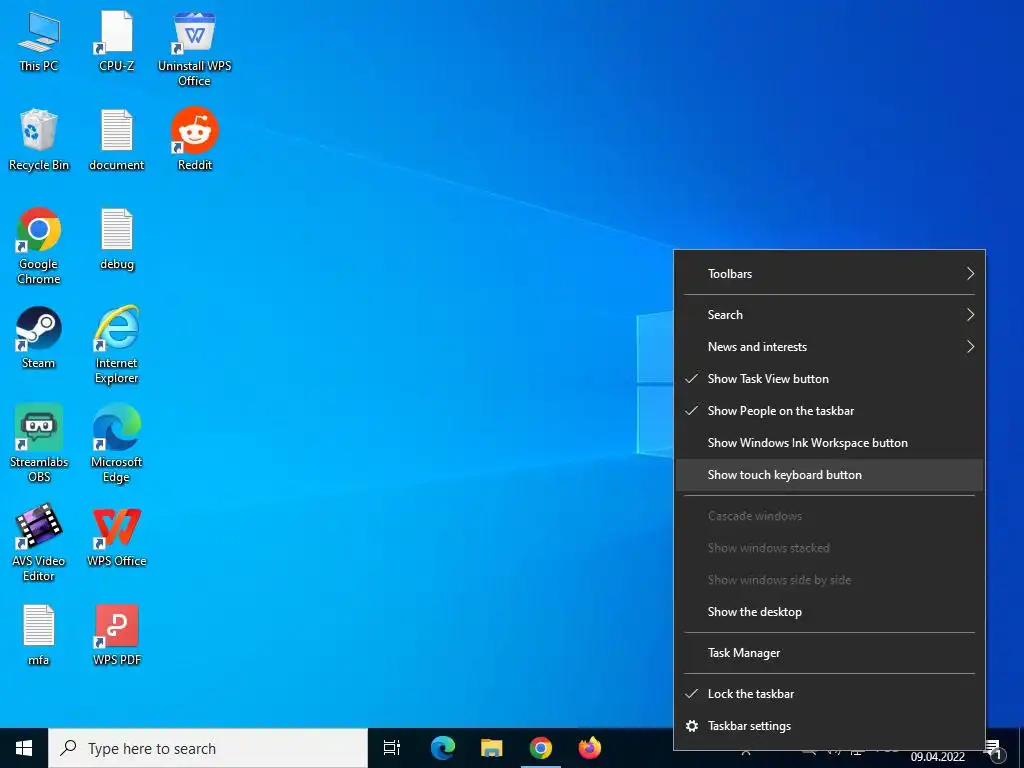This screenshot has width=1024, height=768.
Task: Click the 09.04.2022 date in the taskbar
Action: (938, 757)
